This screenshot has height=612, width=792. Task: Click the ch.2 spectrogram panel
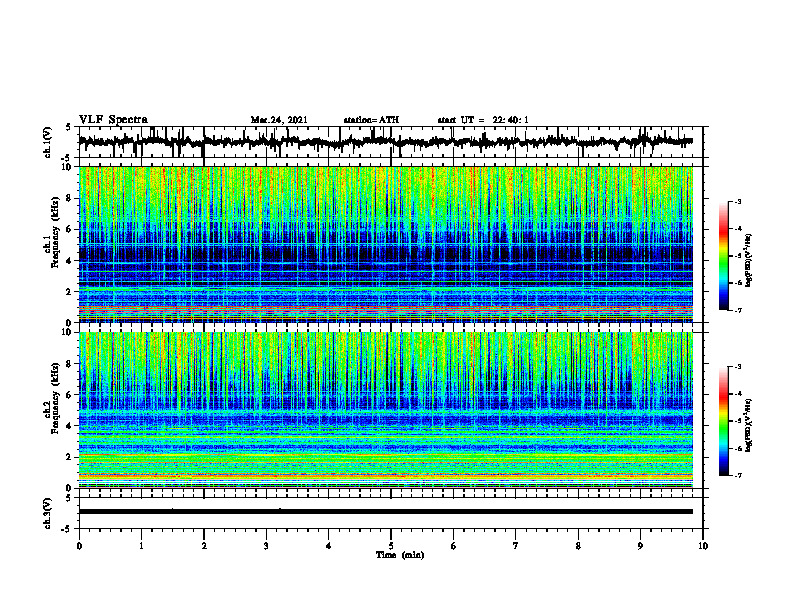pos(385,410)
